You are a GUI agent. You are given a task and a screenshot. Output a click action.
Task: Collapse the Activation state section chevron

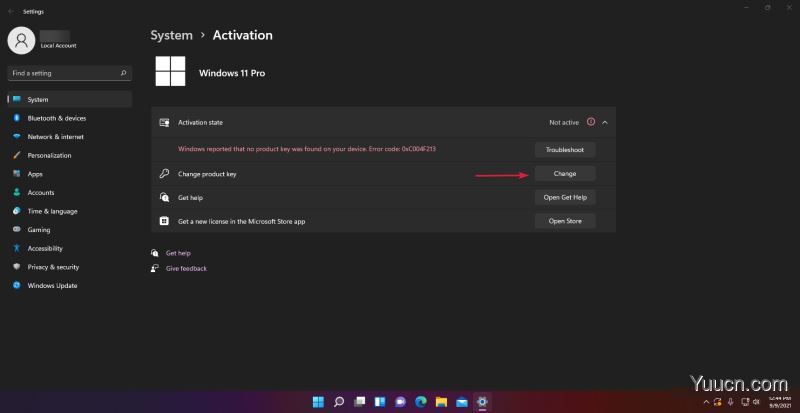tap(605, 122)
